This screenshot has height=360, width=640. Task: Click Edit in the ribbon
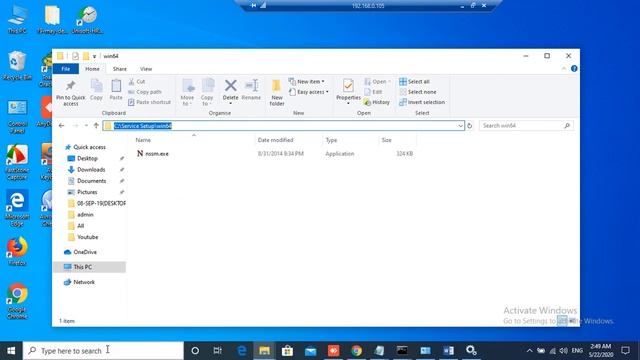373,92
